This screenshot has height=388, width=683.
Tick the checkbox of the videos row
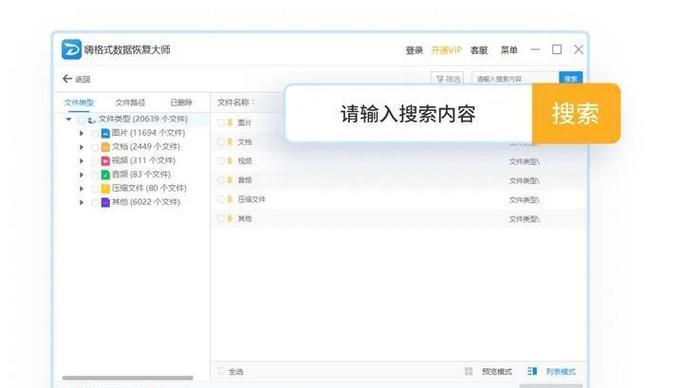221,161
